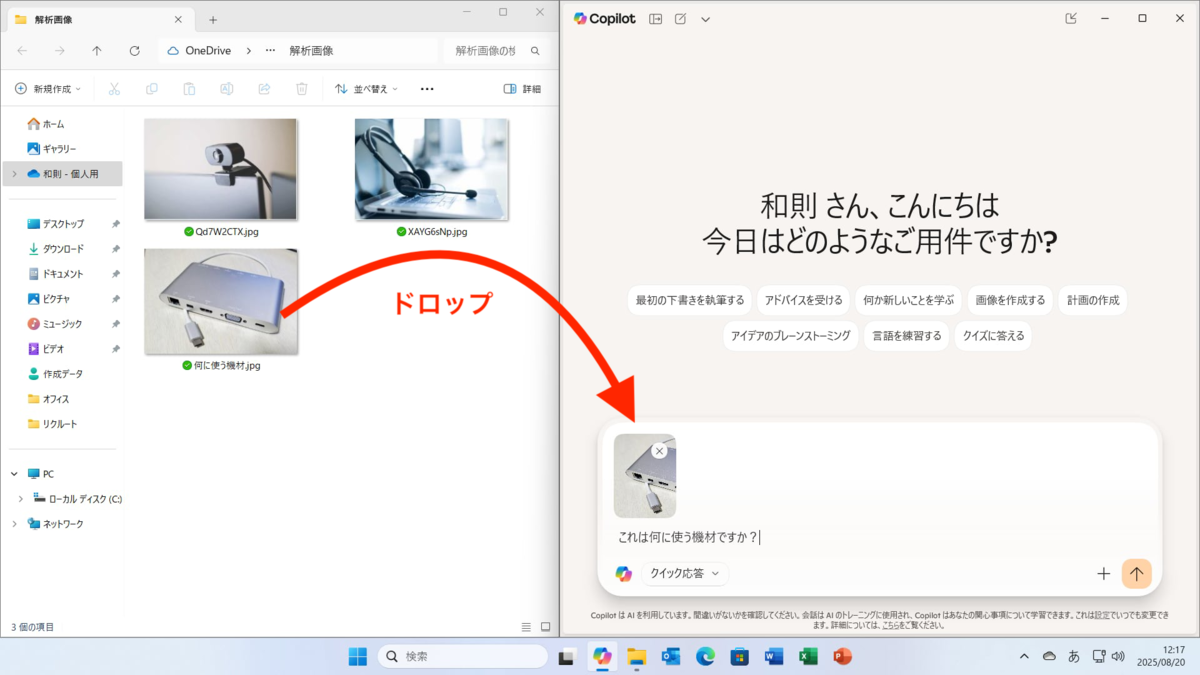
Task: Click the rename icon in Explorer toolbar
Action: coord(227,89)
